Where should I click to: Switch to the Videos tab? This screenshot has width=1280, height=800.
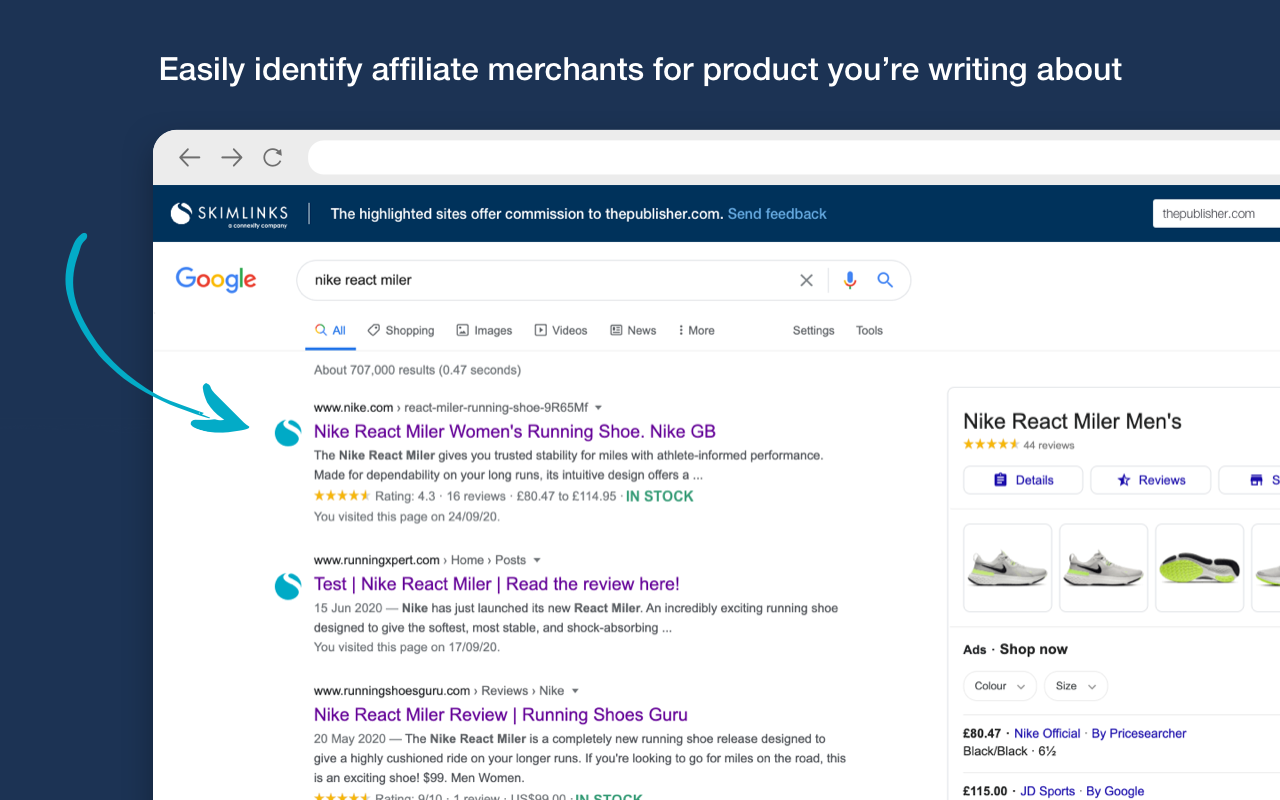click(x=561, y=330)
